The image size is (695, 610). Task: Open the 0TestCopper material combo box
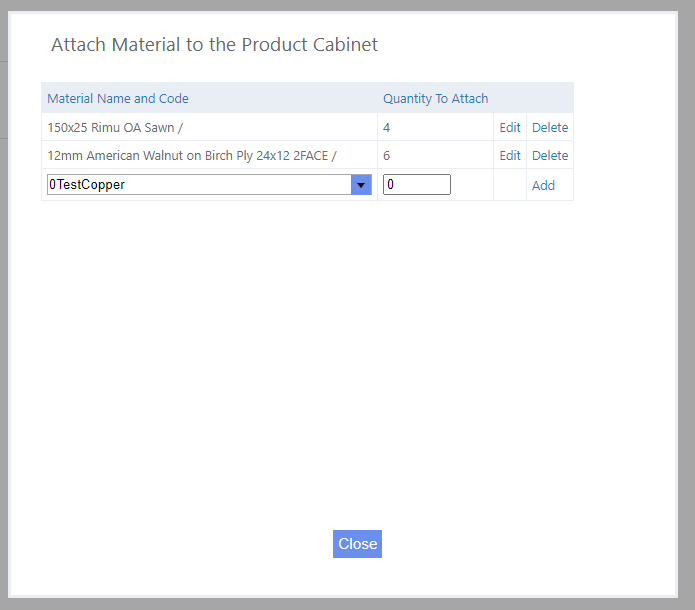tap(199, 185)
